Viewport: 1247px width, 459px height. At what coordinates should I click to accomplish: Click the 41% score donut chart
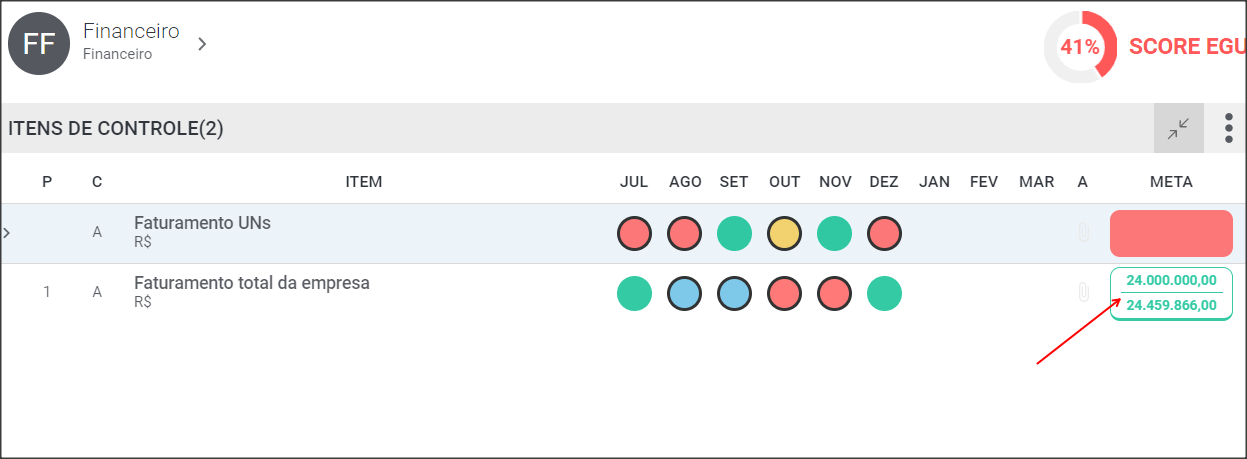(x=1081, y=47)
